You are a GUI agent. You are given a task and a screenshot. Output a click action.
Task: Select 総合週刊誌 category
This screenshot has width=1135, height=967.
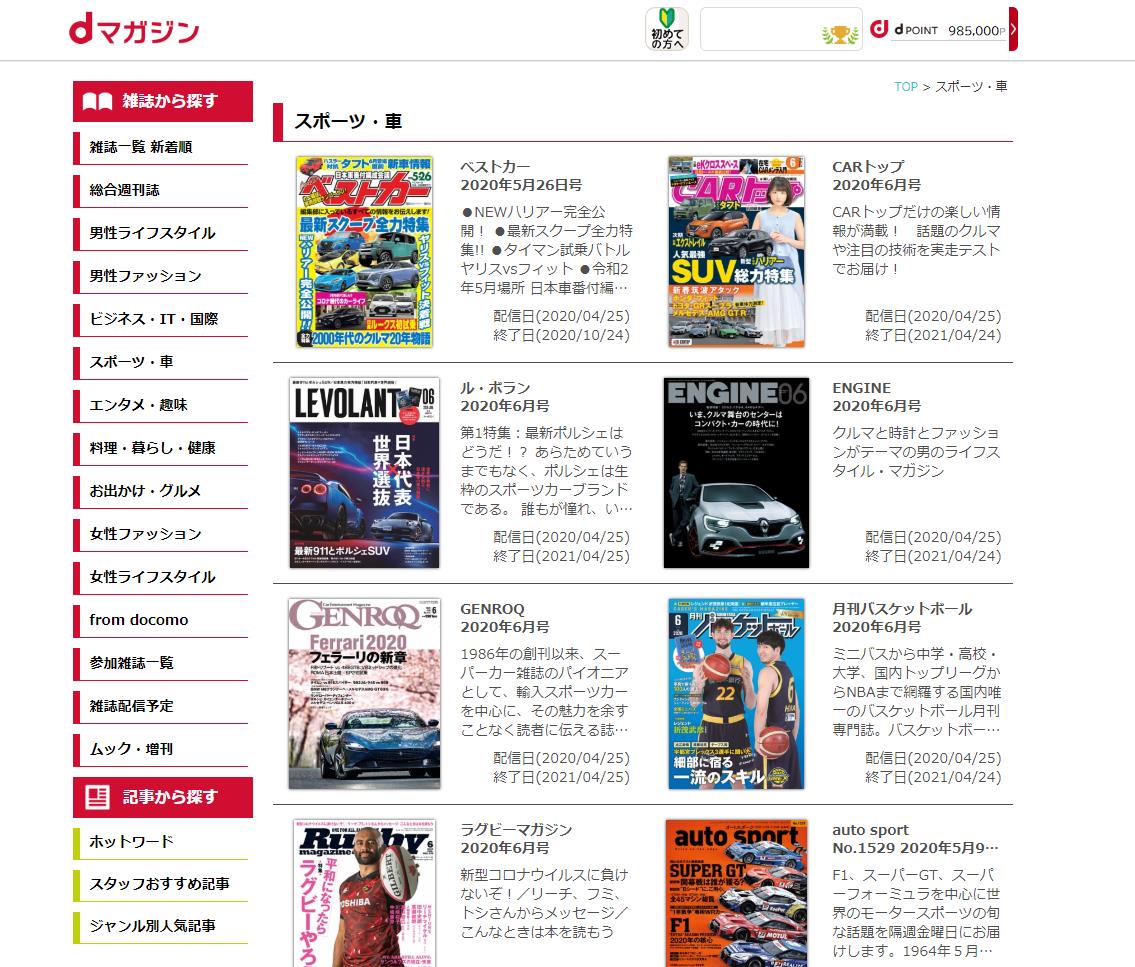(x=161, y=190)
